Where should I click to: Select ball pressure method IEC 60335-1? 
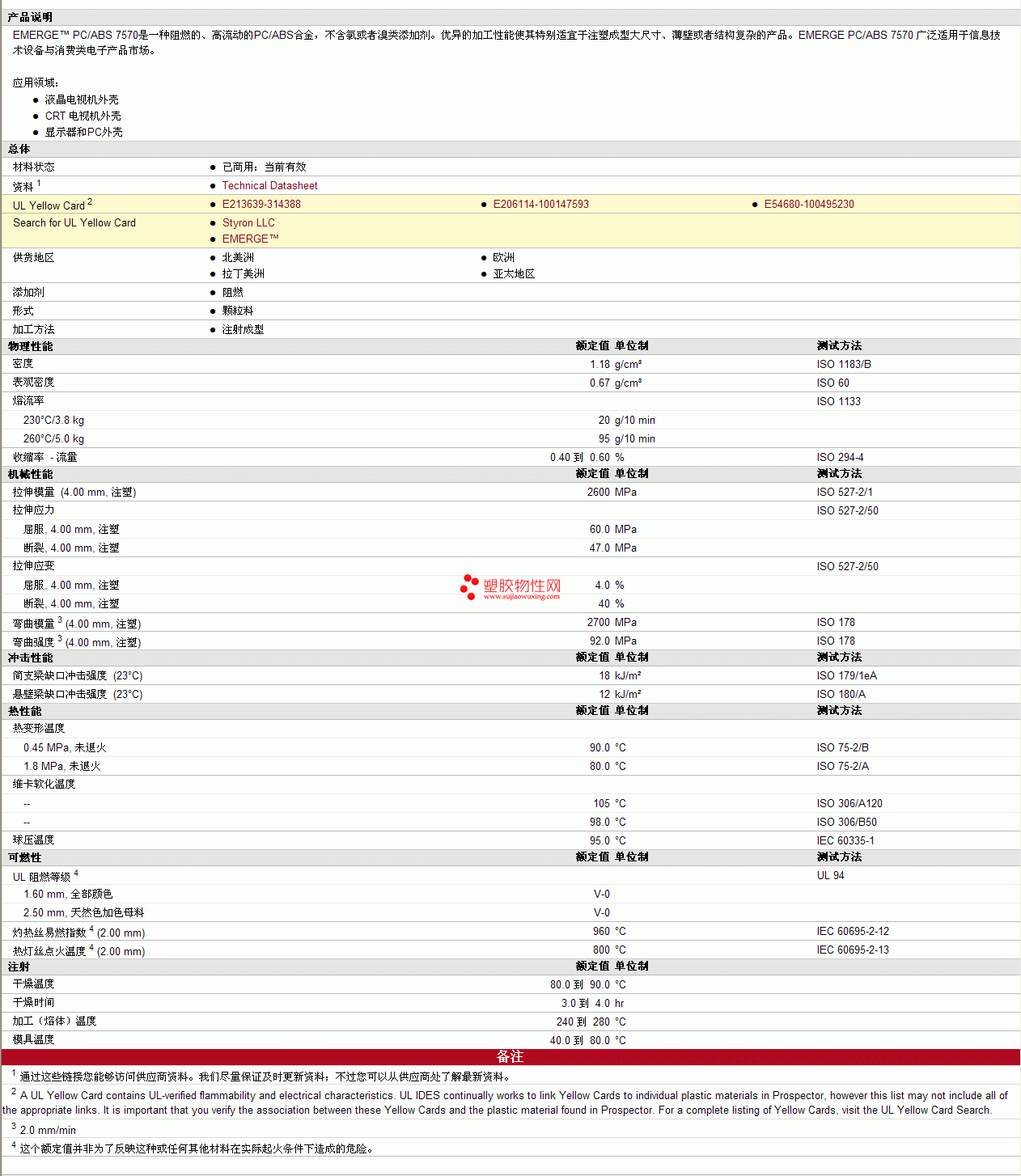pyautogui.click(x=845, y=840)
